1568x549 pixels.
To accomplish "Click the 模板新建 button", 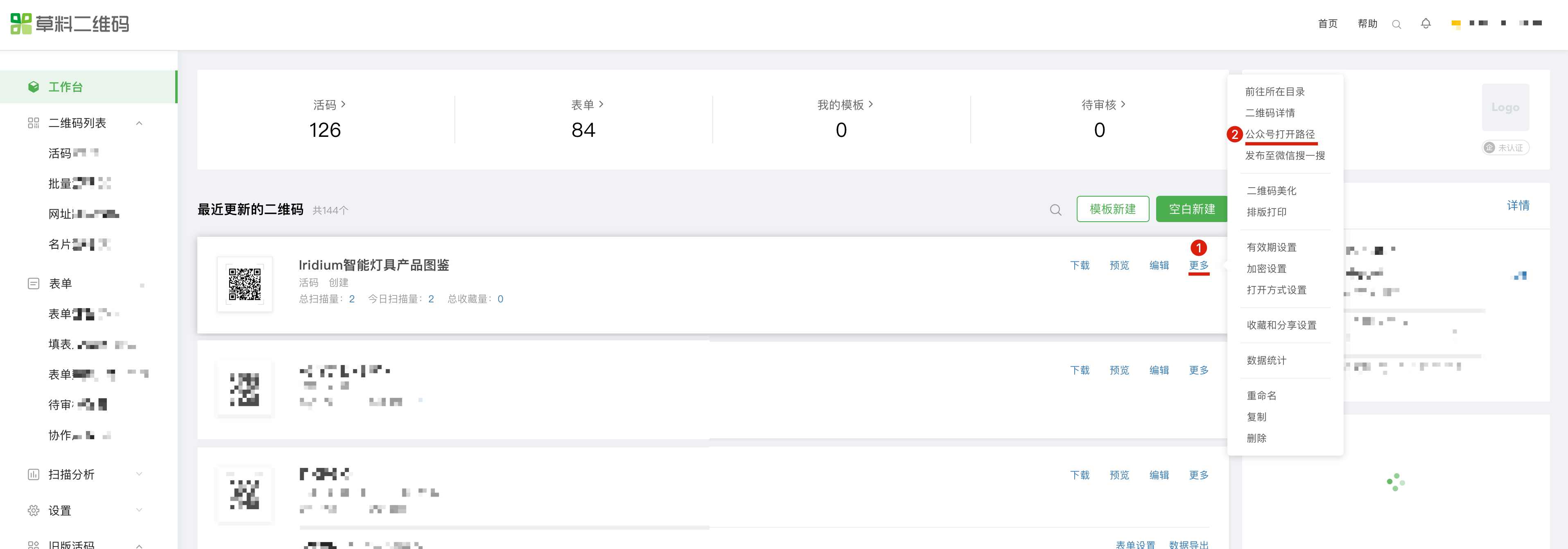I will pos(1112,209).
